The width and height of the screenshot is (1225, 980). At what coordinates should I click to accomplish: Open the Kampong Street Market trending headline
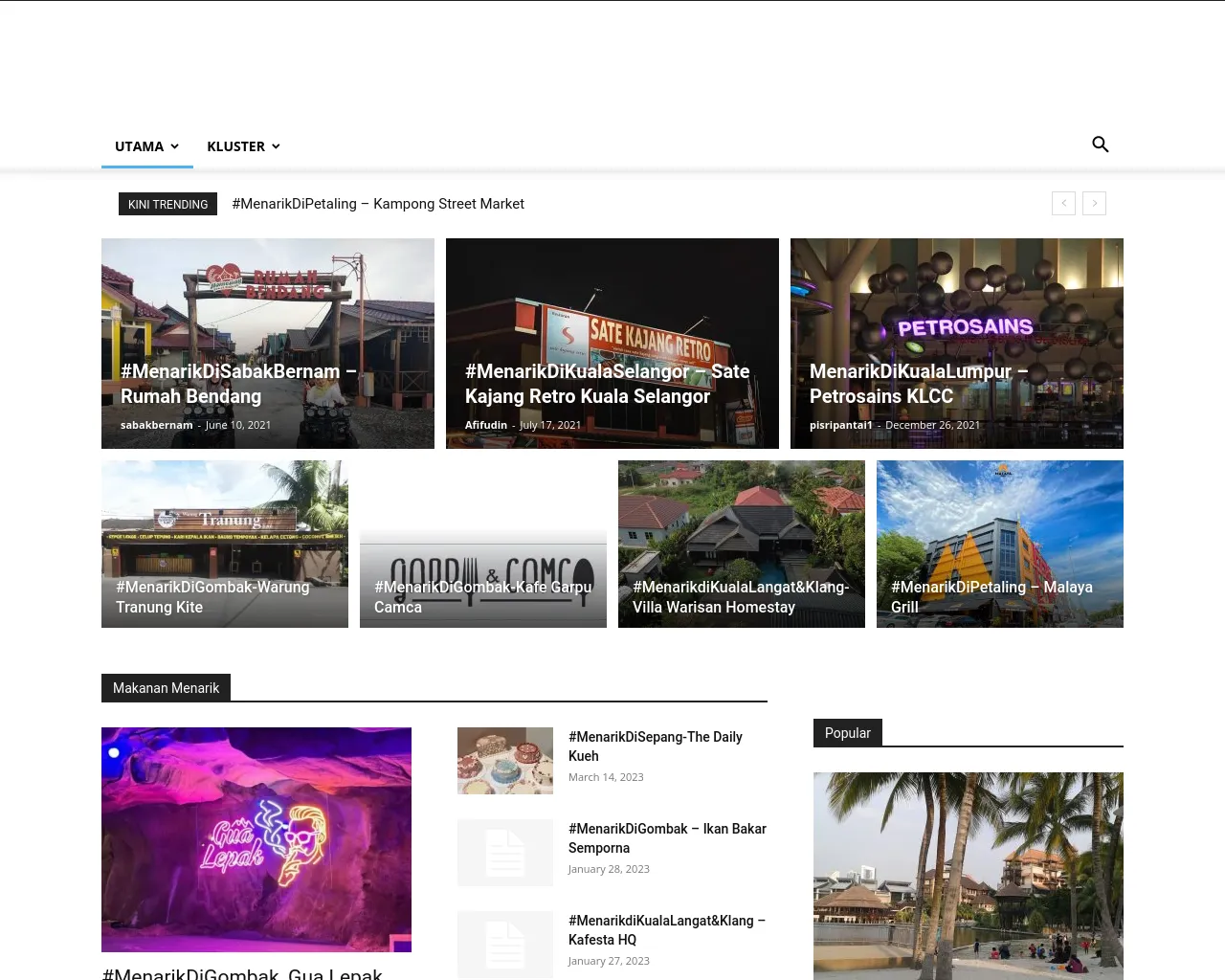[x=378, y=204]
